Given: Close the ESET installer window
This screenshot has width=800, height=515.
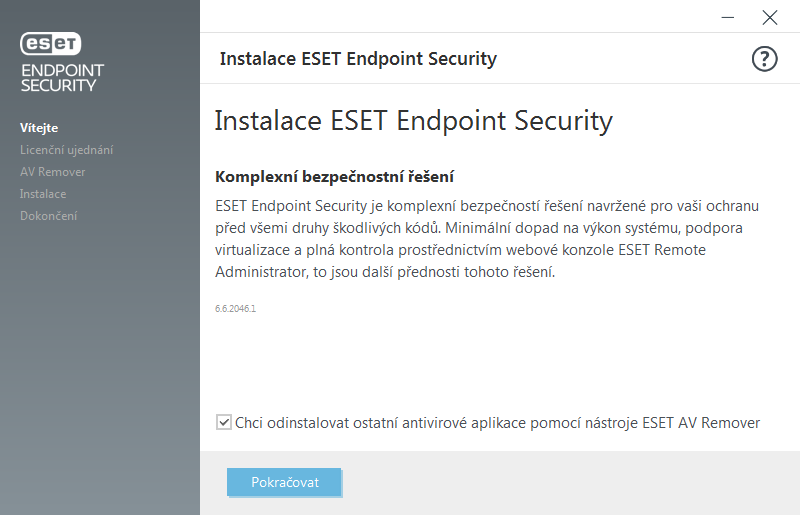Looking at the screenshot, I should (x=769, y=17).
